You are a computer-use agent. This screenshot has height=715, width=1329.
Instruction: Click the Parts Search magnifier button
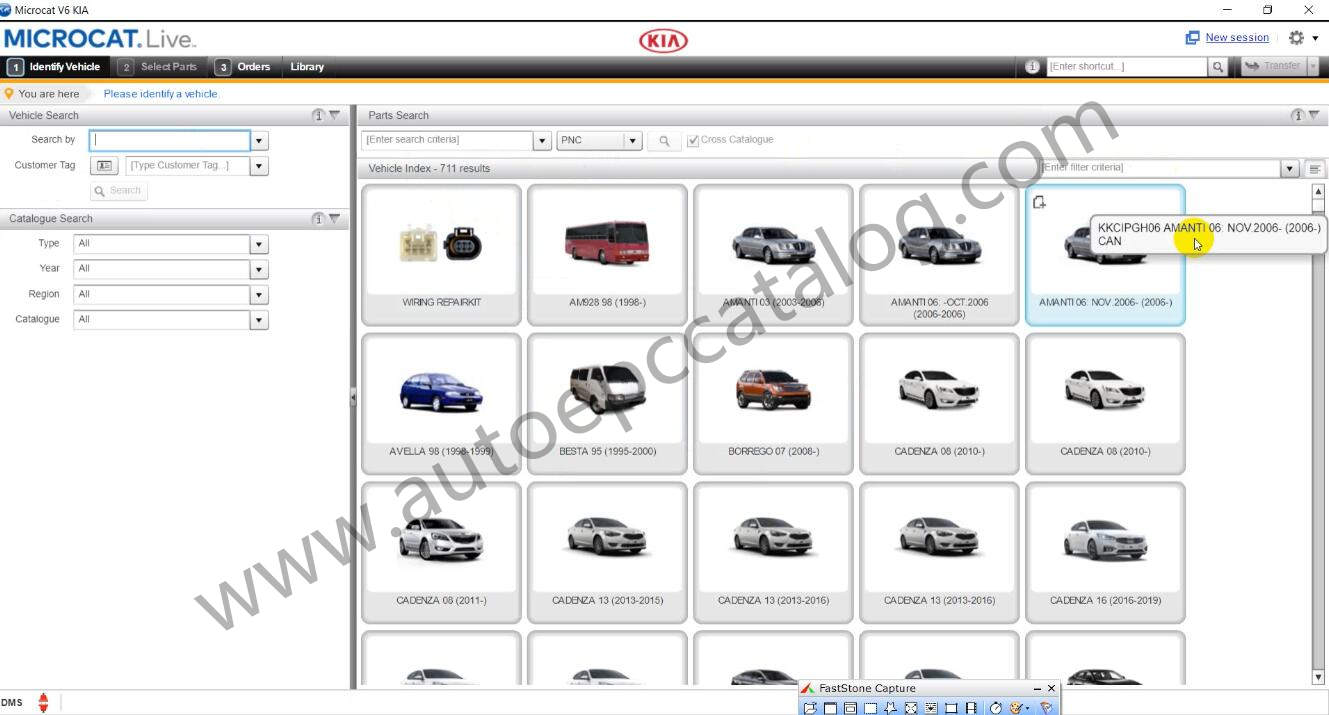coord(663,141)
